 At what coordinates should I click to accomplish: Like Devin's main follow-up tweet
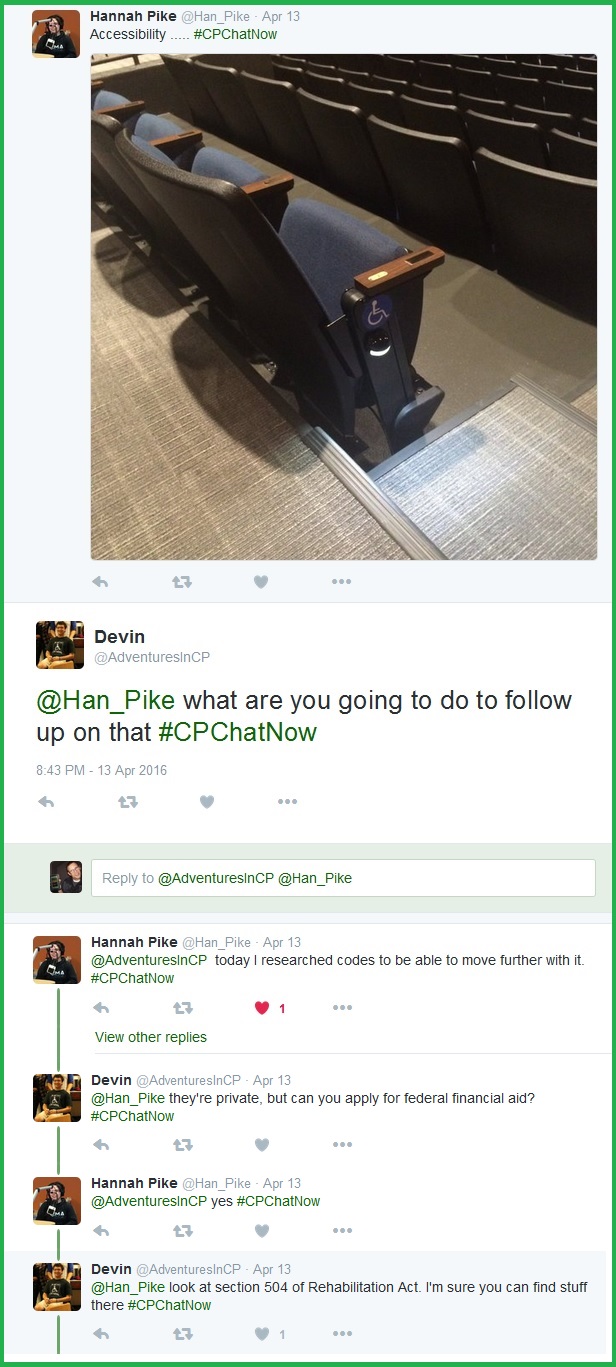click(207, 801)
